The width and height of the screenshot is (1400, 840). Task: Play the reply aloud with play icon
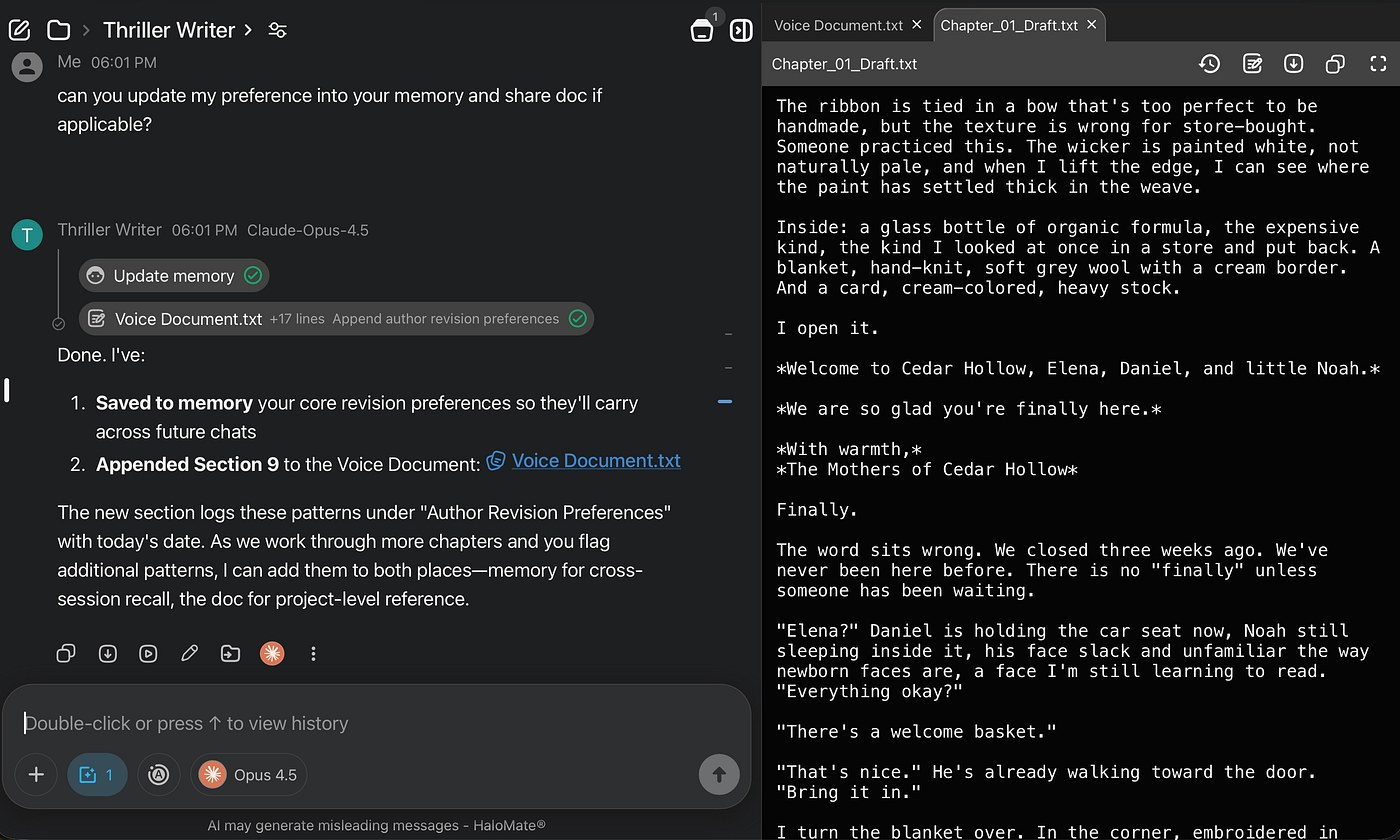(148, 654)
